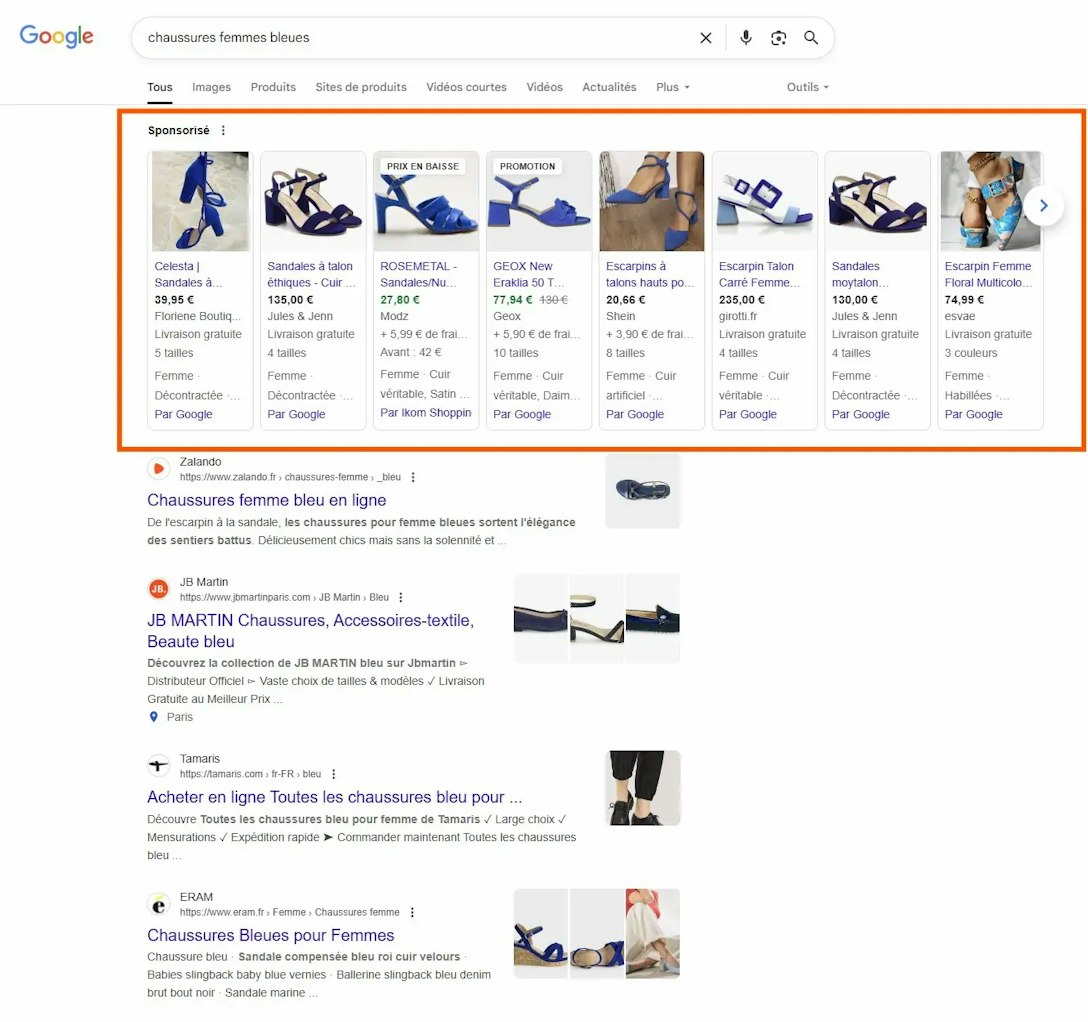Click Par Google under the girotti.fr product
This screenshot has height=1022, width=1088.
(748, 414)
